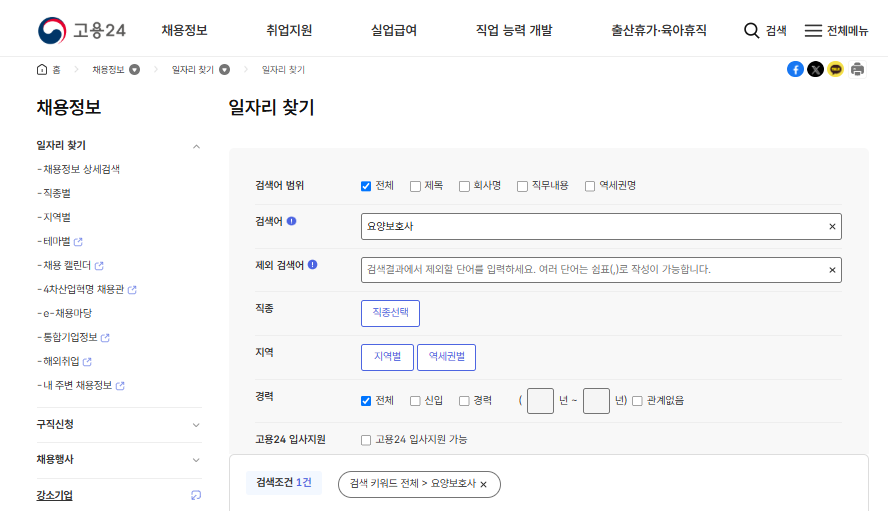Click the last 일자리 찾기 breadcrumb text
Screen dimensions: 888x511
pyautogui.click(x=283, y=70)
